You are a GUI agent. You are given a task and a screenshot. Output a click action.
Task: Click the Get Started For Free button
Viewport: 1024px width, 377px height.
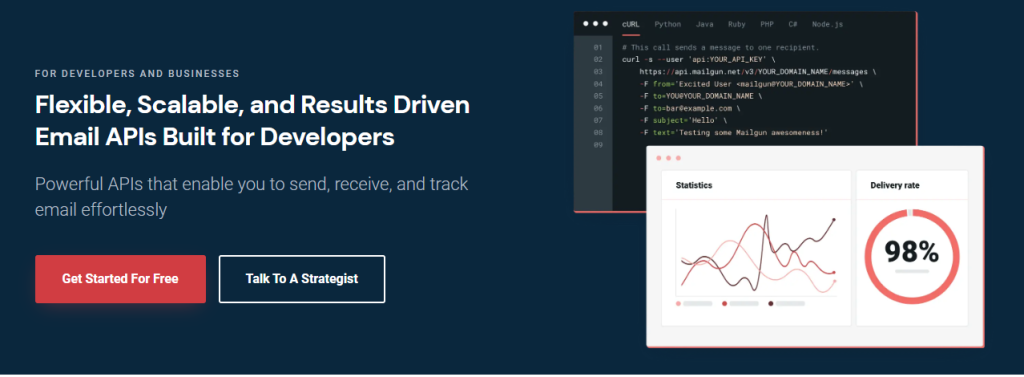coord(120,279)
